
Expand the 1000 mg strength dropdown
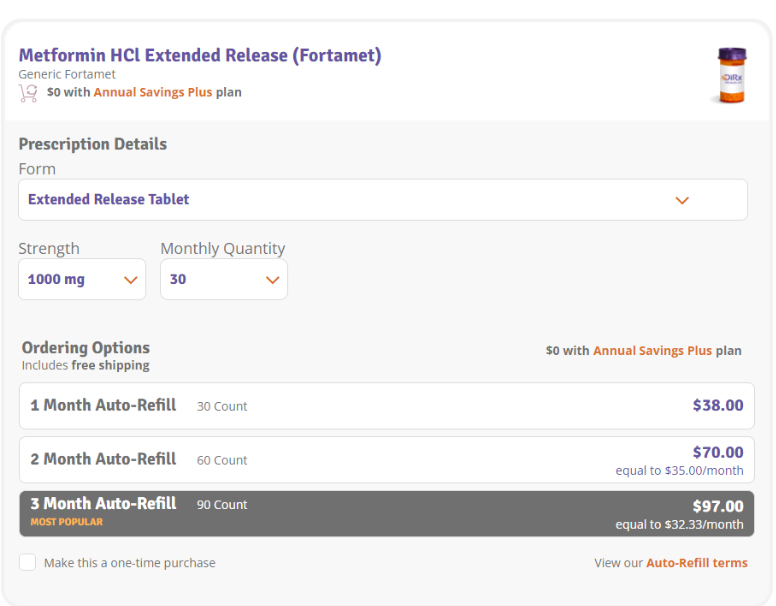tap(82, 280)
